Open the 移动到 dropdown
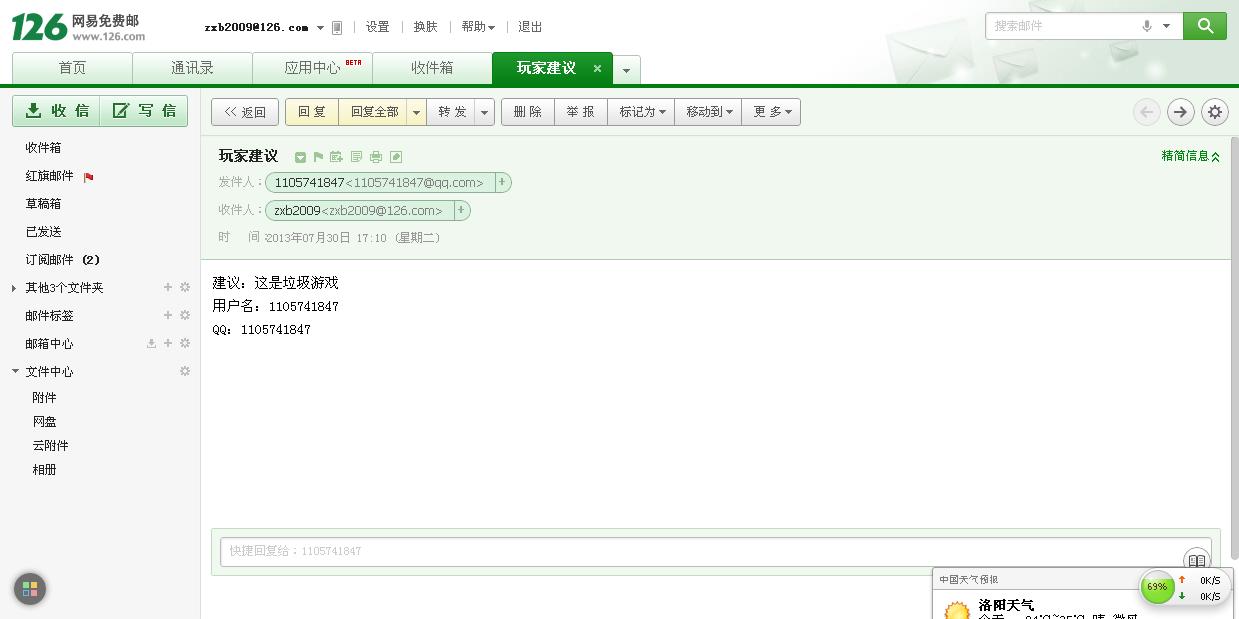Screen dimensions: 1239x619 click(x=708, y=112)
